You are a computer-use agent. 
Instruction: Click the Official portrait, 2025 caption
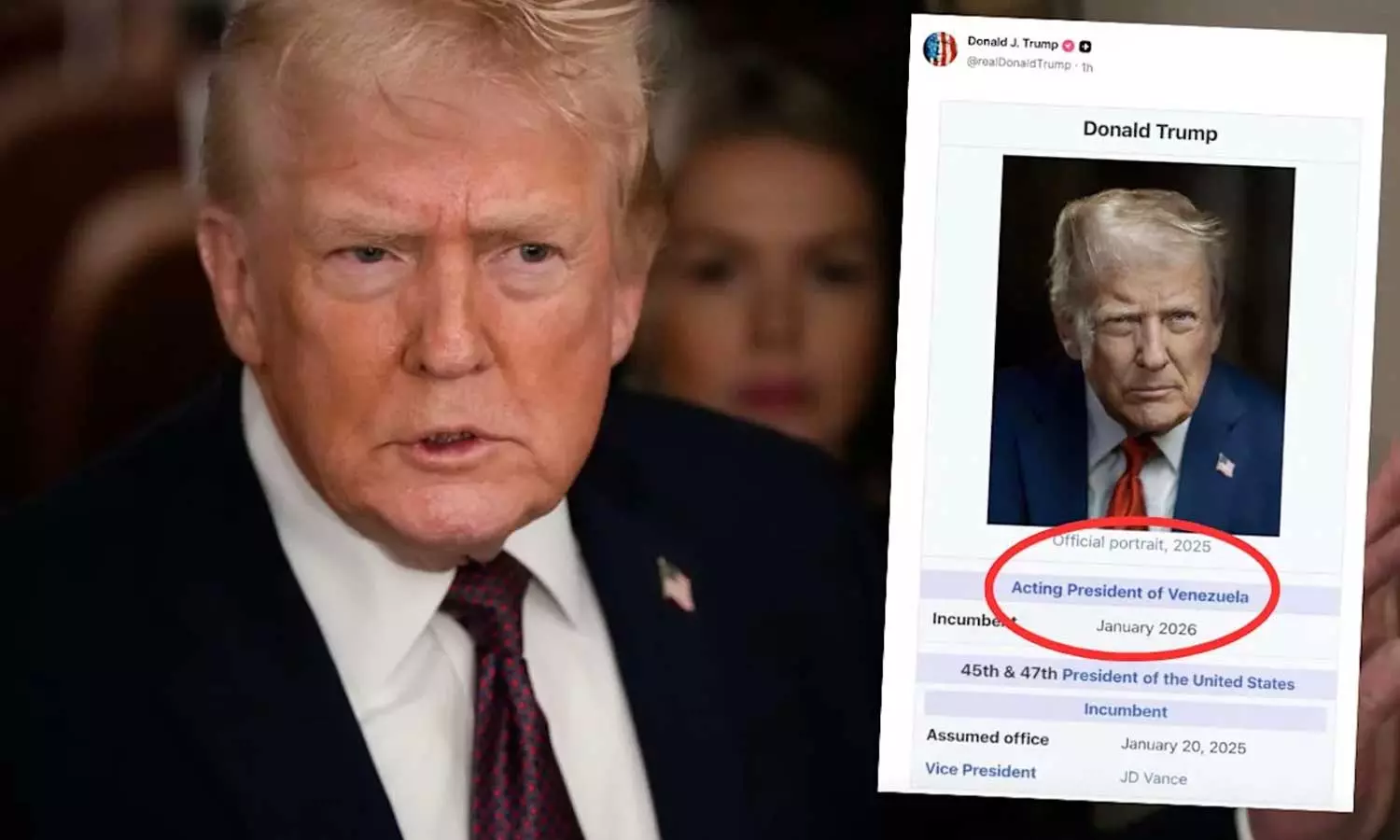point(1131,543)
